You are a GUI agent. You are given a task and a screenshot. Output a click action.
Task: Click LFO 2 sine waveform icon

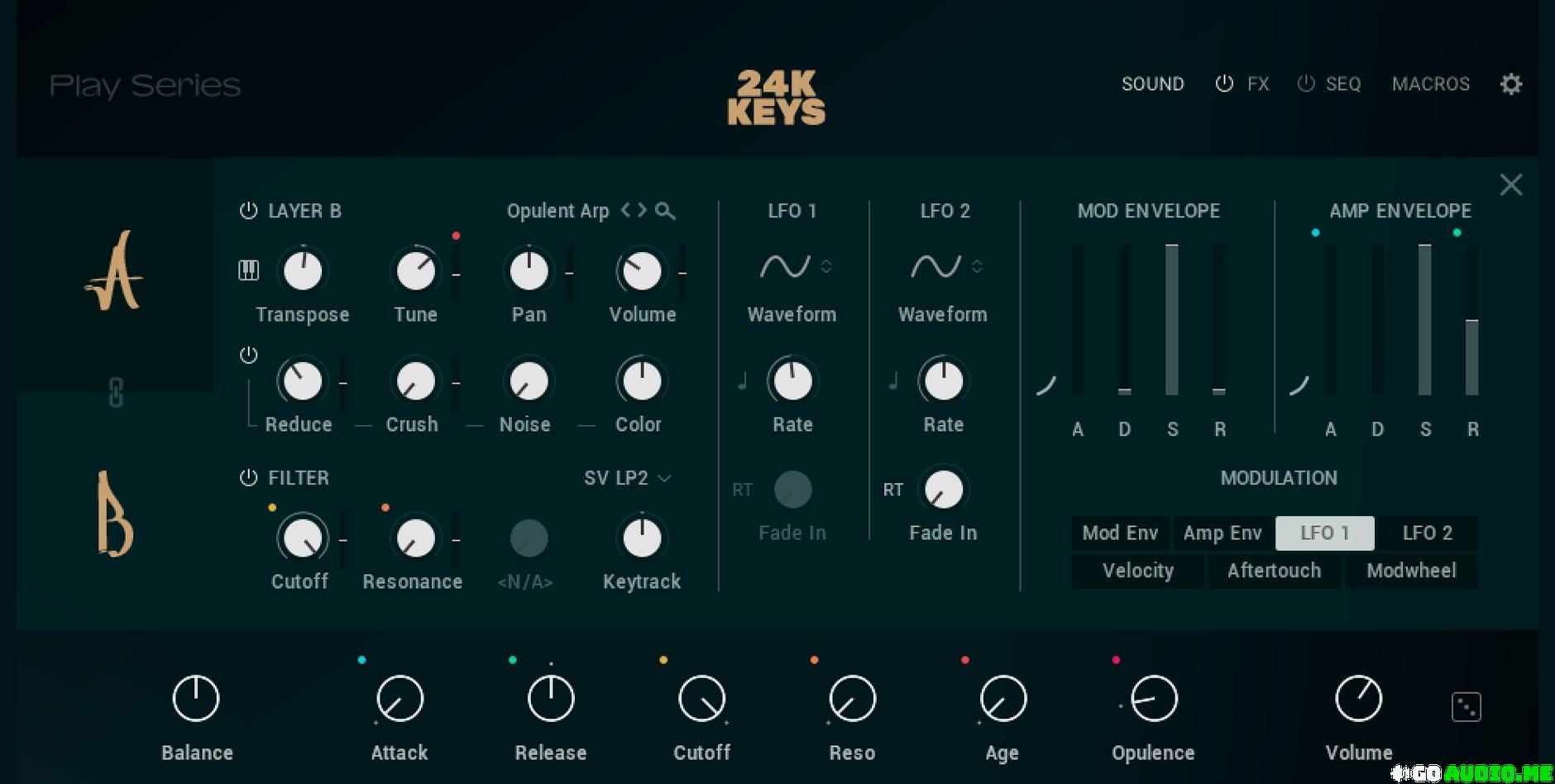935,266
